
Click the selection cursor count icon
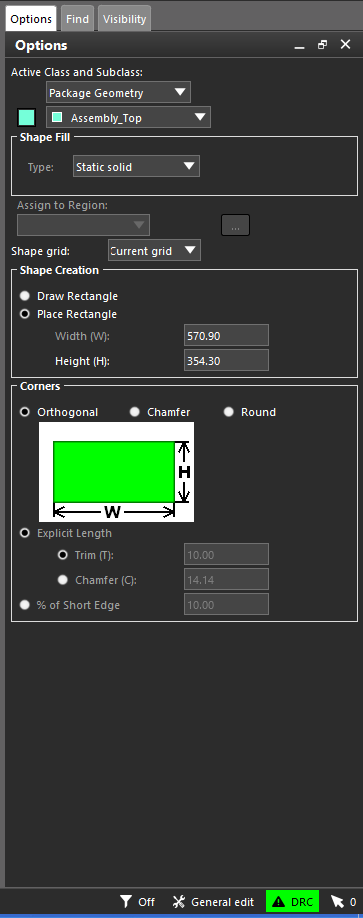coord(337,901)
